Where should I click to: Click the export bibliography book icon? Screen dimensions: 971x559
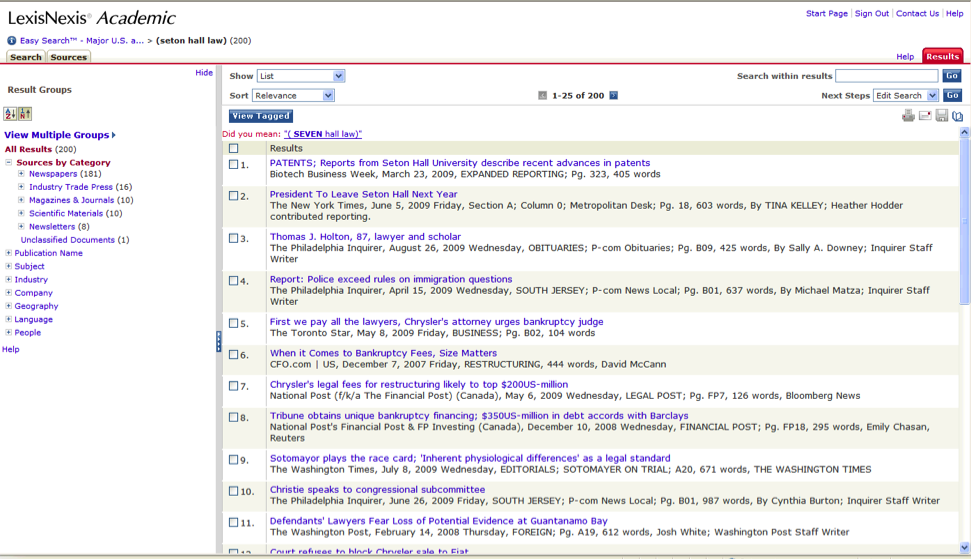tap(957, 116)
